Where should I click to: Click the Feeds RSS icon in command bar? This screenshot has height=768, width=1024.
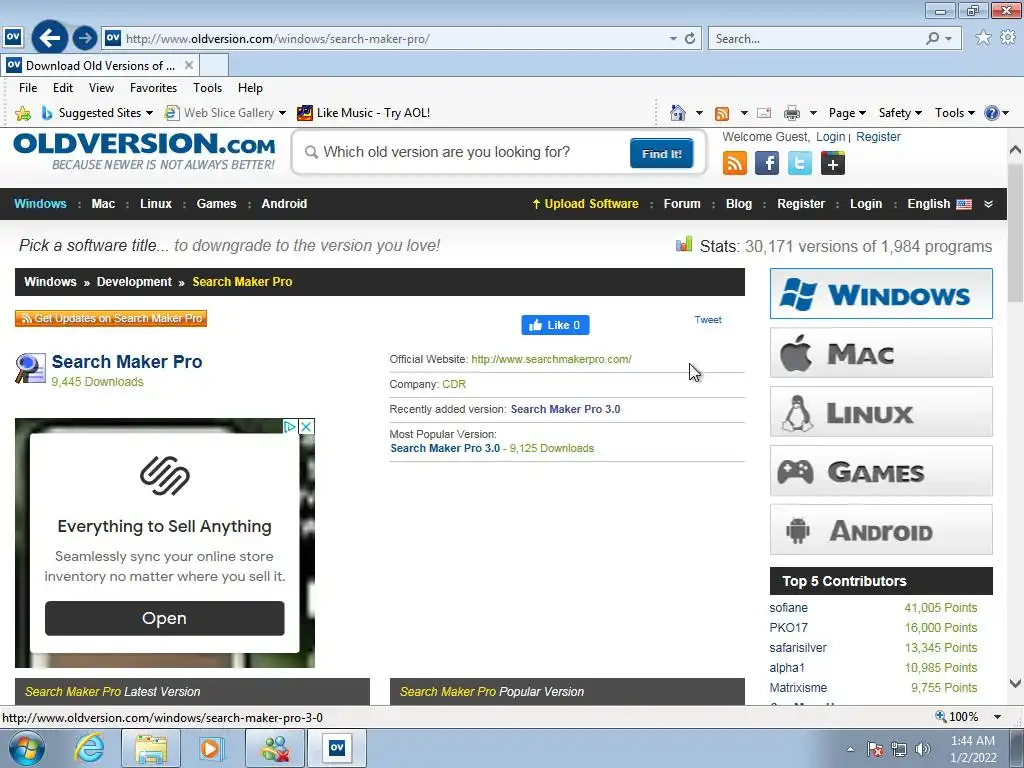tap(722, 114)
